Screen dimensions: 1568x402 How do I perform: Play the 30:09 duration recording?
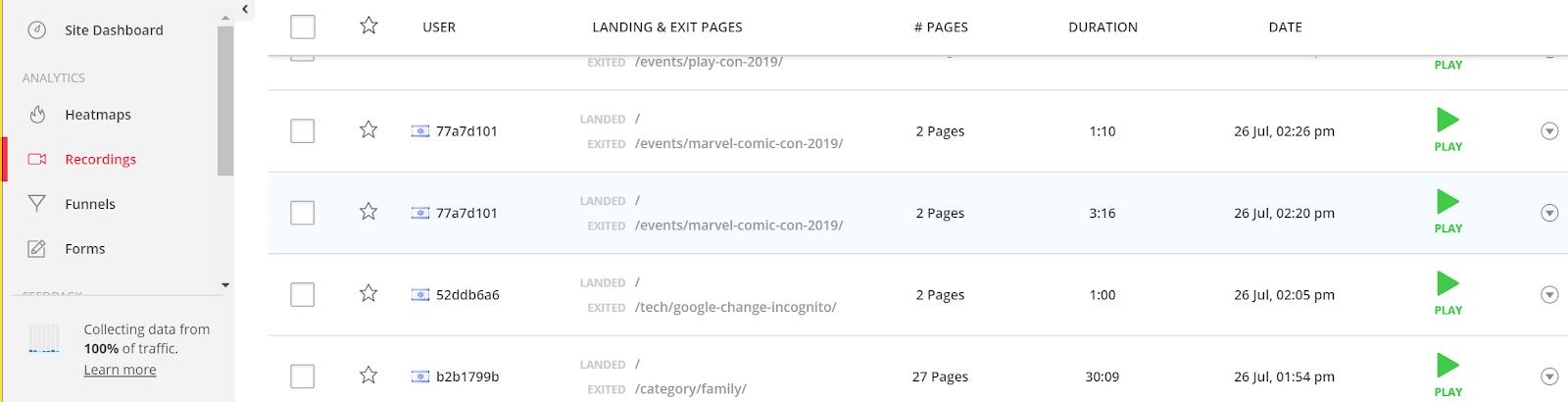point(1448,375)
